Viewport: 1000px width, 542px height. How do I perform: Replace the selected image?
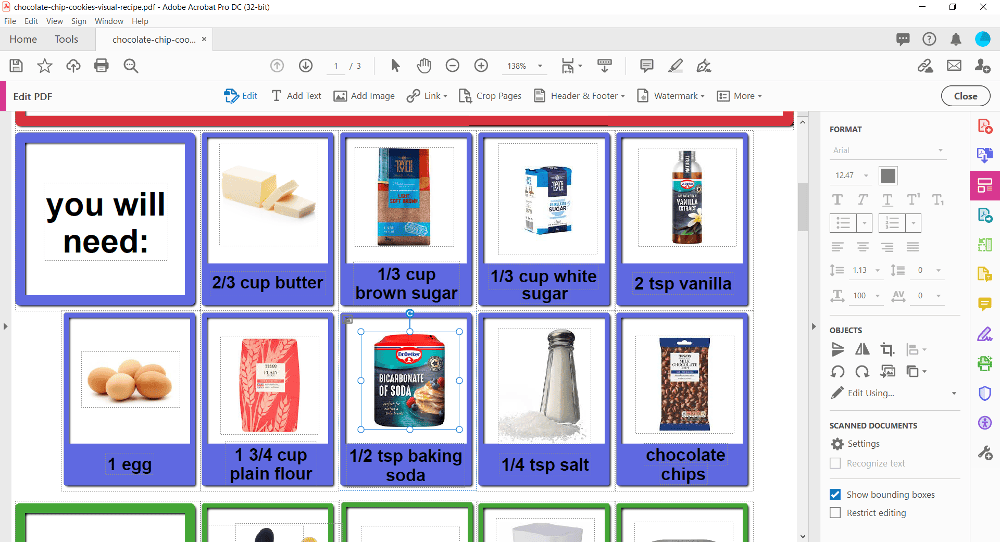887,372
